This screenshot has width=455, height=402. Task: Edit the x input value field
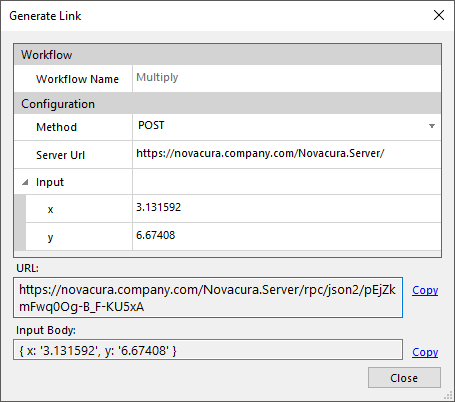point(286,208)
